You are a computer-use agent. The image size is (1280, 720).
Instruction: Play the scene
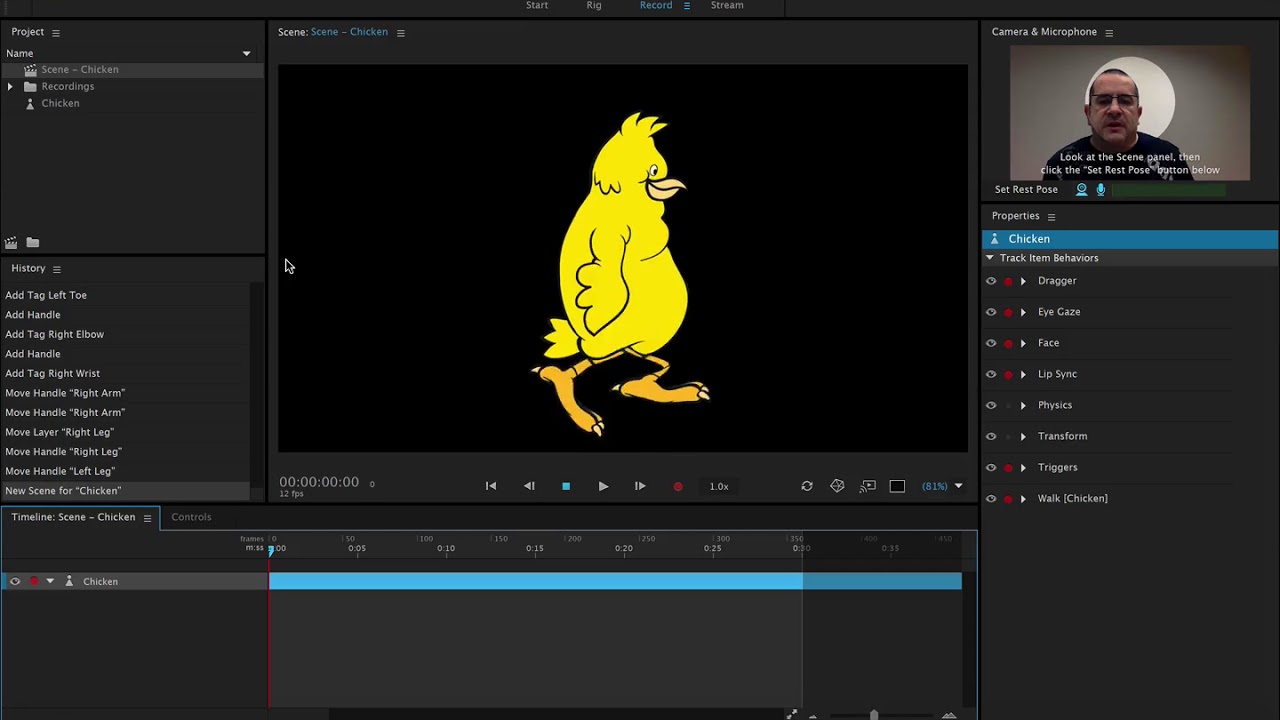point(603,486)
